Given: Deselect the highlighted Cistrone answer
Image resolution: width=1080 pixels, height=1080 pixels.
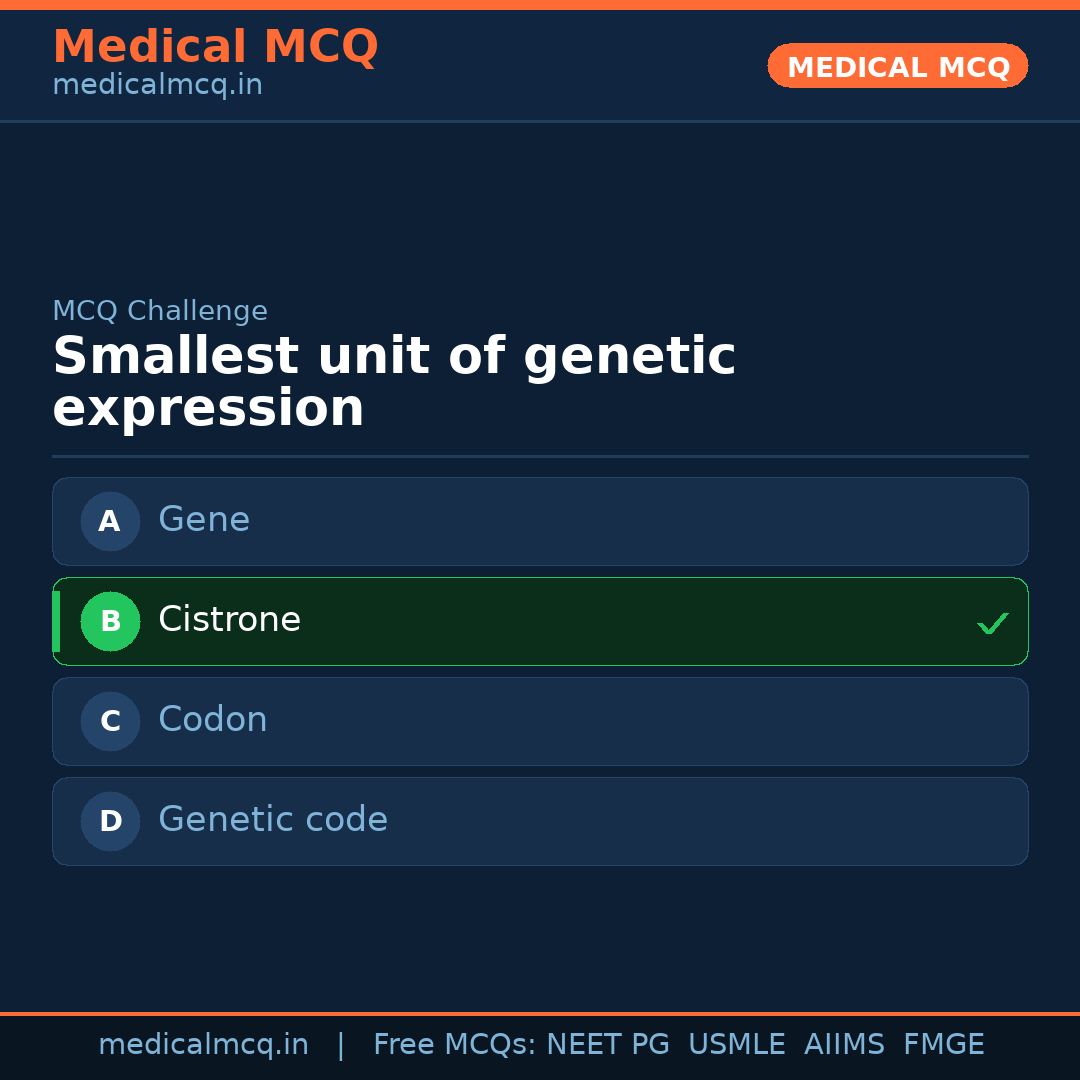Looking at the screenshot, I should (x=540, y=621).
